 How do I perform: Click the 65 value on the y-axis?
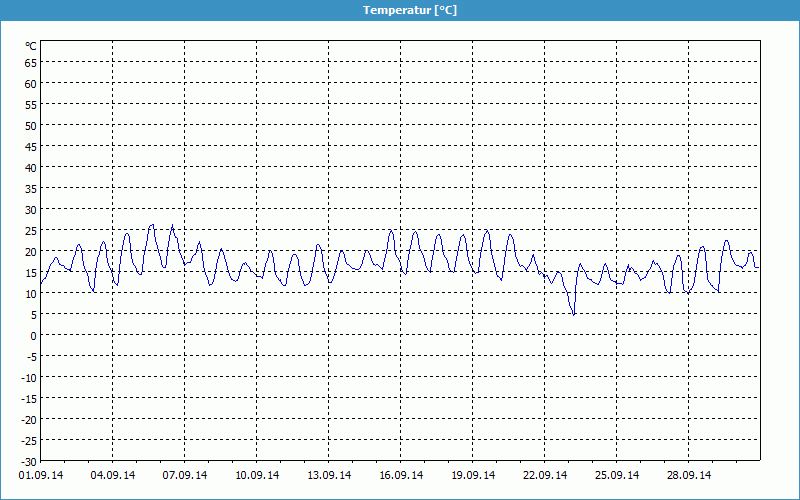(30, 62)
